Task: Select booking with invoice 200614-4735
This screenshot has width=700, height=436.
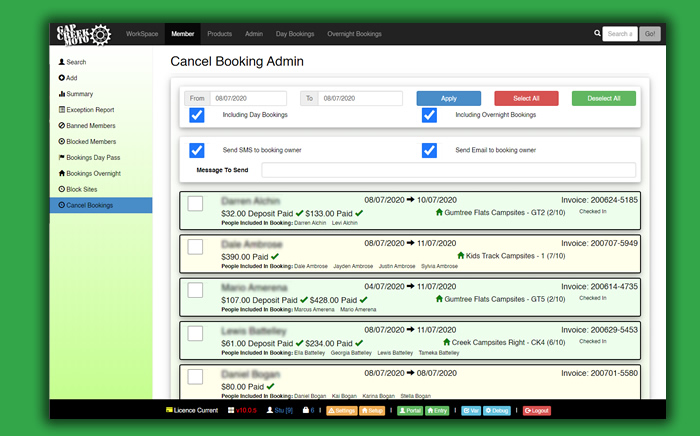Action: coord(195,290)
